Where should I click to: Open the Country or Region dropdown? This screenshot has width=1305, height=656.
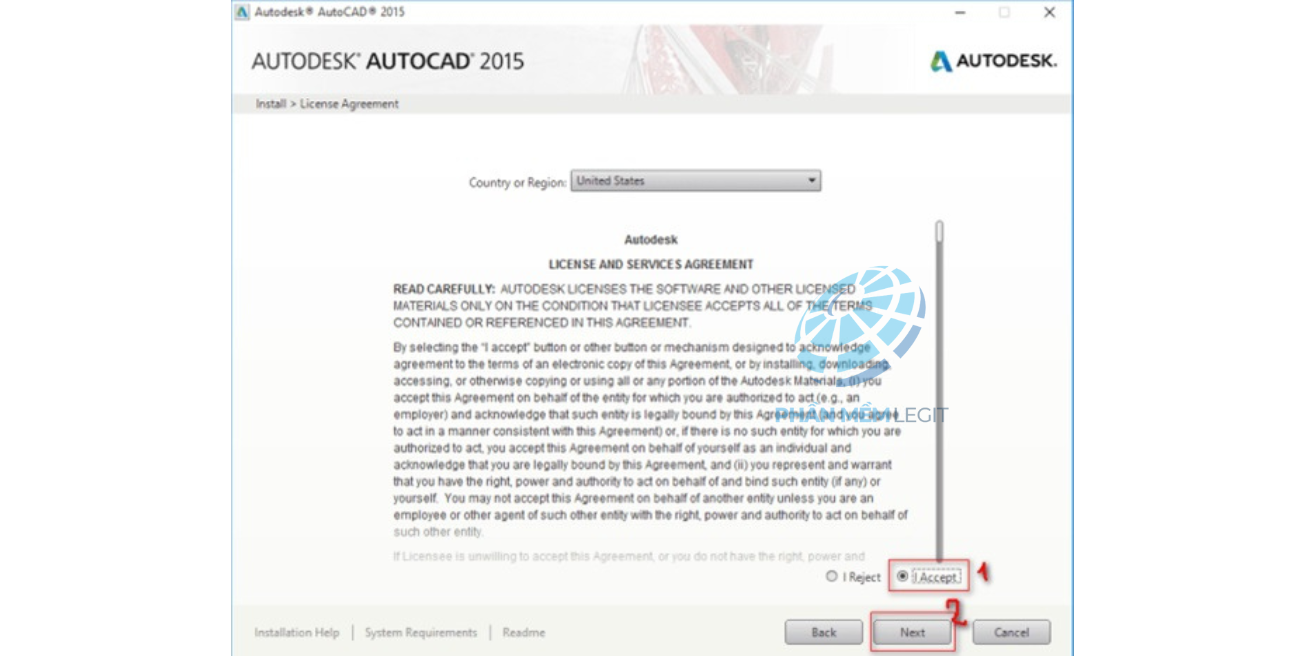point(696,181)
